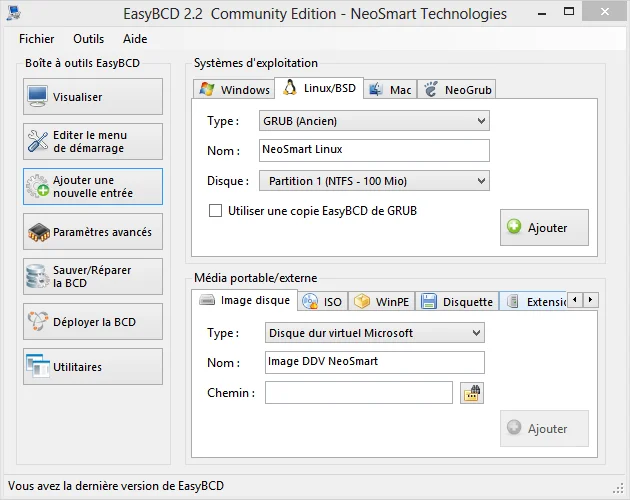This screenshot has width=630, height=500.
Task: Open Utilitaires section
Action: (93, 367)
